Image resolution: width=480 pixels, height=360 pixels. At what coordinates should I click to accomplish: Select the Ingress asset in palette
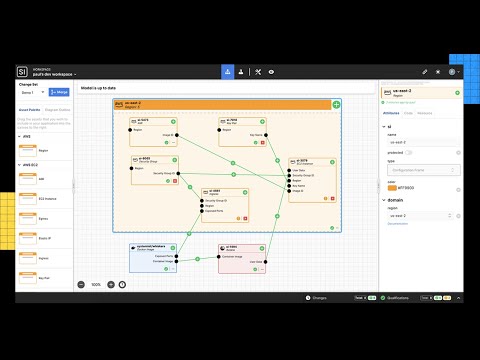pyautogui.click(x=28, y=258)
